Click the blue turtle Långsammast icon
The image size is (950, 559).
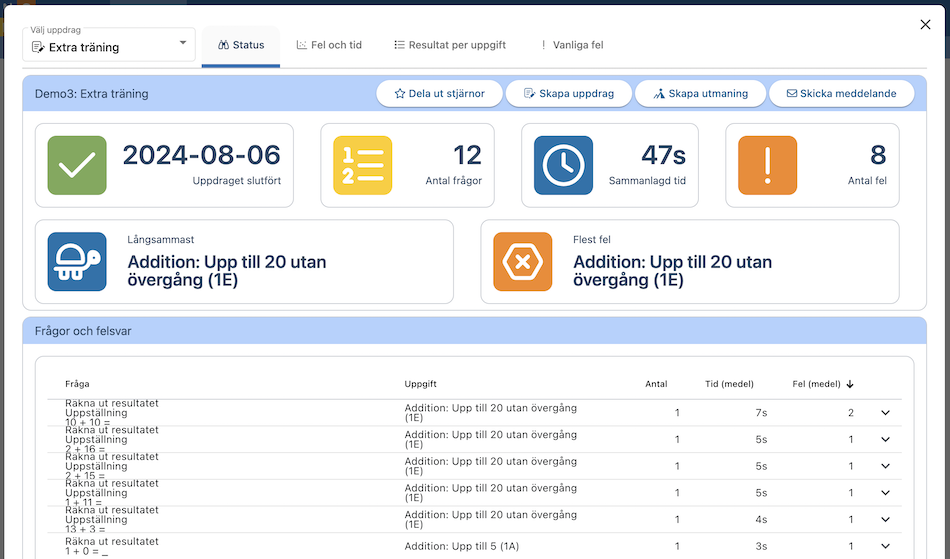tap(77, 262)
